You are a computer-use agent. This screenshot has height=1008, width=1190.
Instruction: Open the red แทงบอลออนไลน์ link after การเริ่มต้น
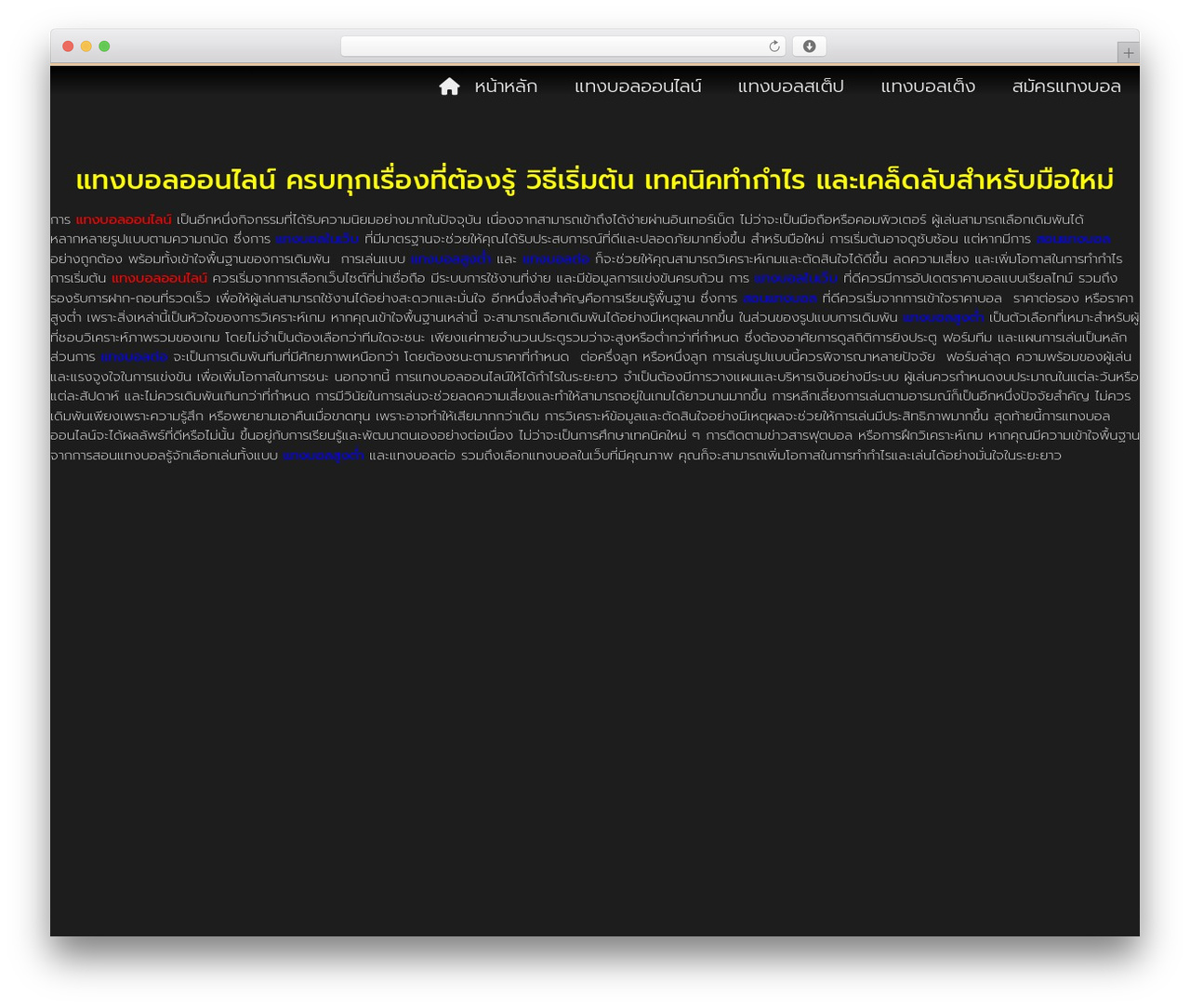point(160,278)
